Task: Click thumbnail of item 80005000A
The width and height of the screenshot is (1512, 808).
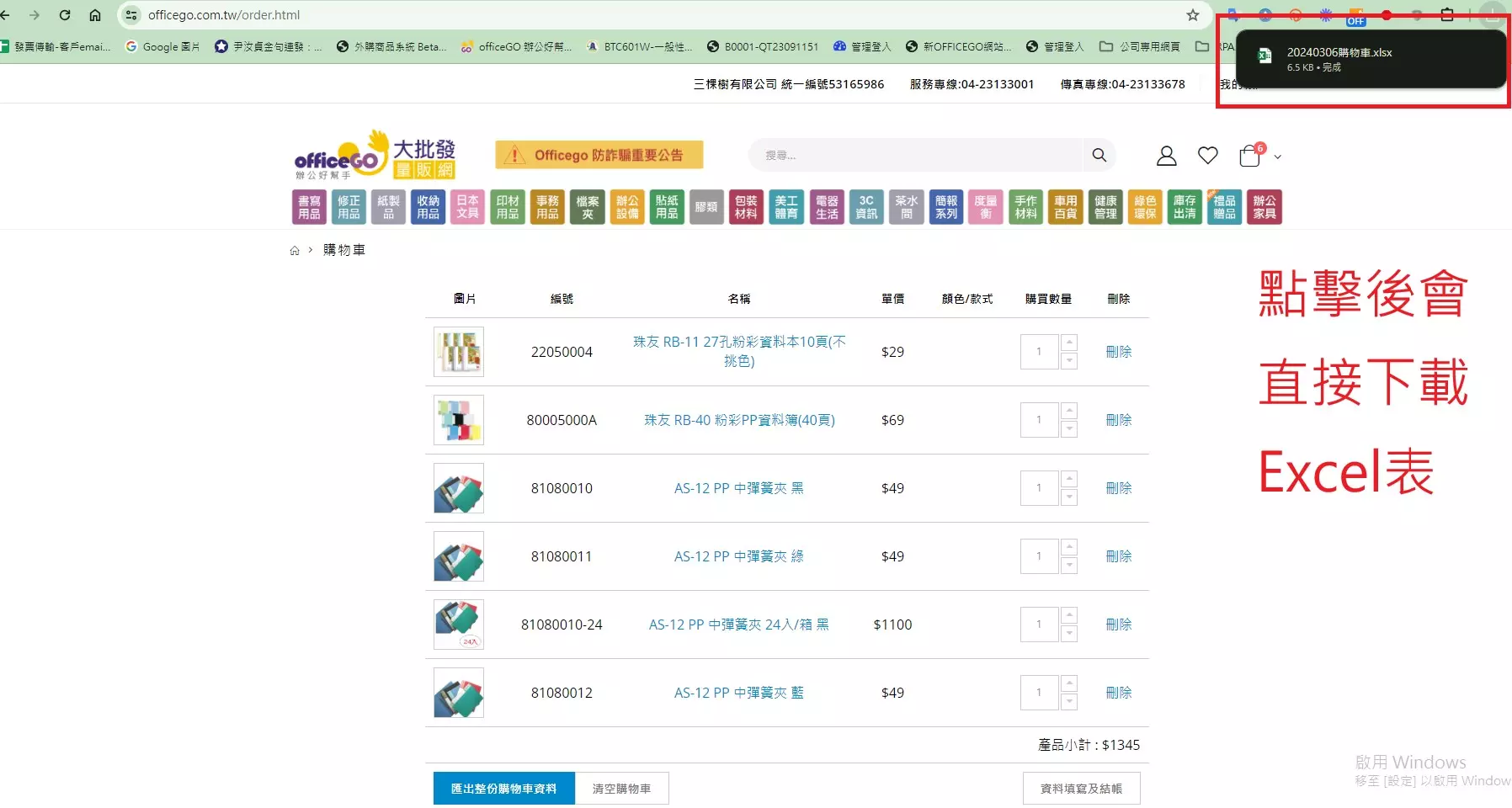Action: pos(459,420)
